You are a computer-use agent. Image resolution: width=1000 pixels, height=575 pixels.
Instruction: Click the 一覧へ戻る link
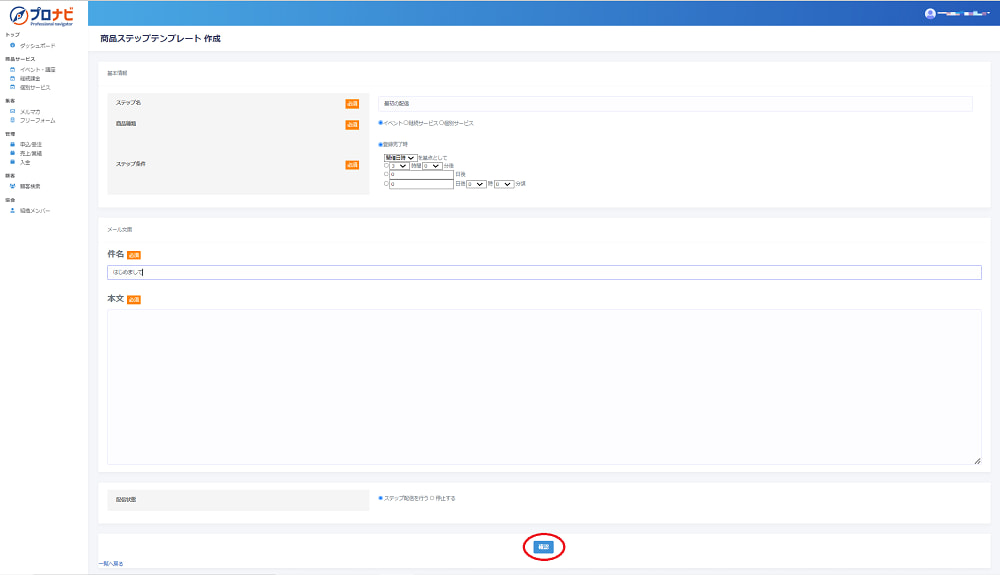[x=111, y=564]
